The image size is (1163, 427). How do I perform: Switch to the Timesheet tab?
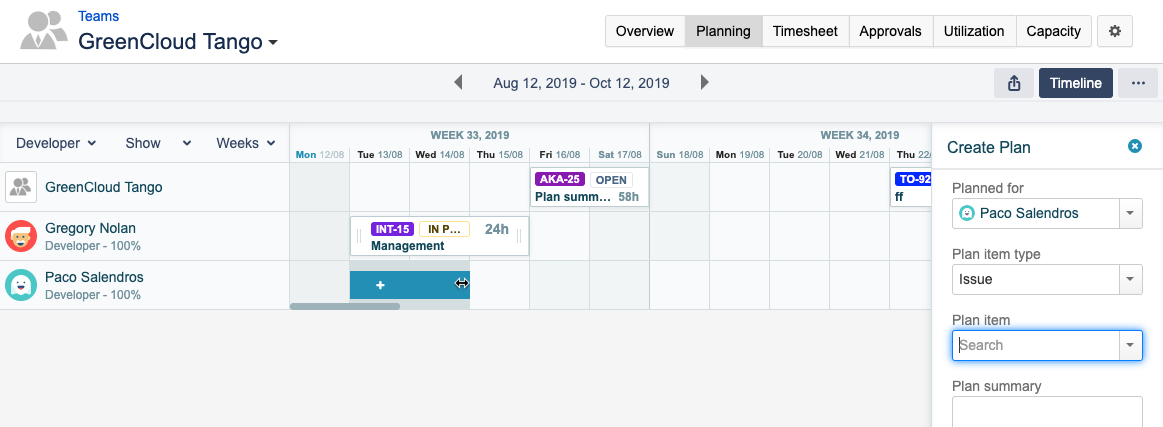[805, 31]
